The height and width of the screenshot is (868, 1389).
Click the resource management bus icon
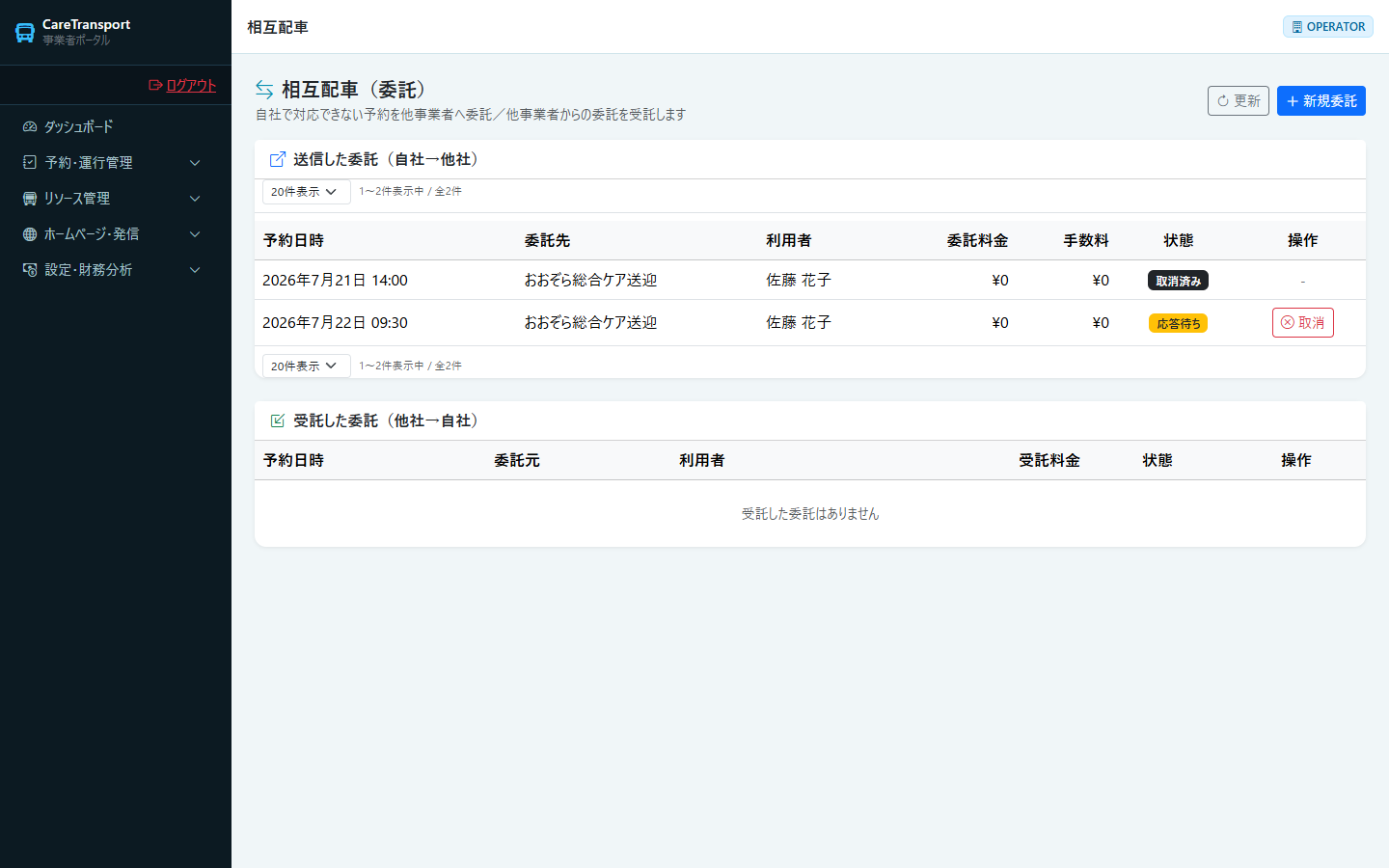tap(30, 198)
